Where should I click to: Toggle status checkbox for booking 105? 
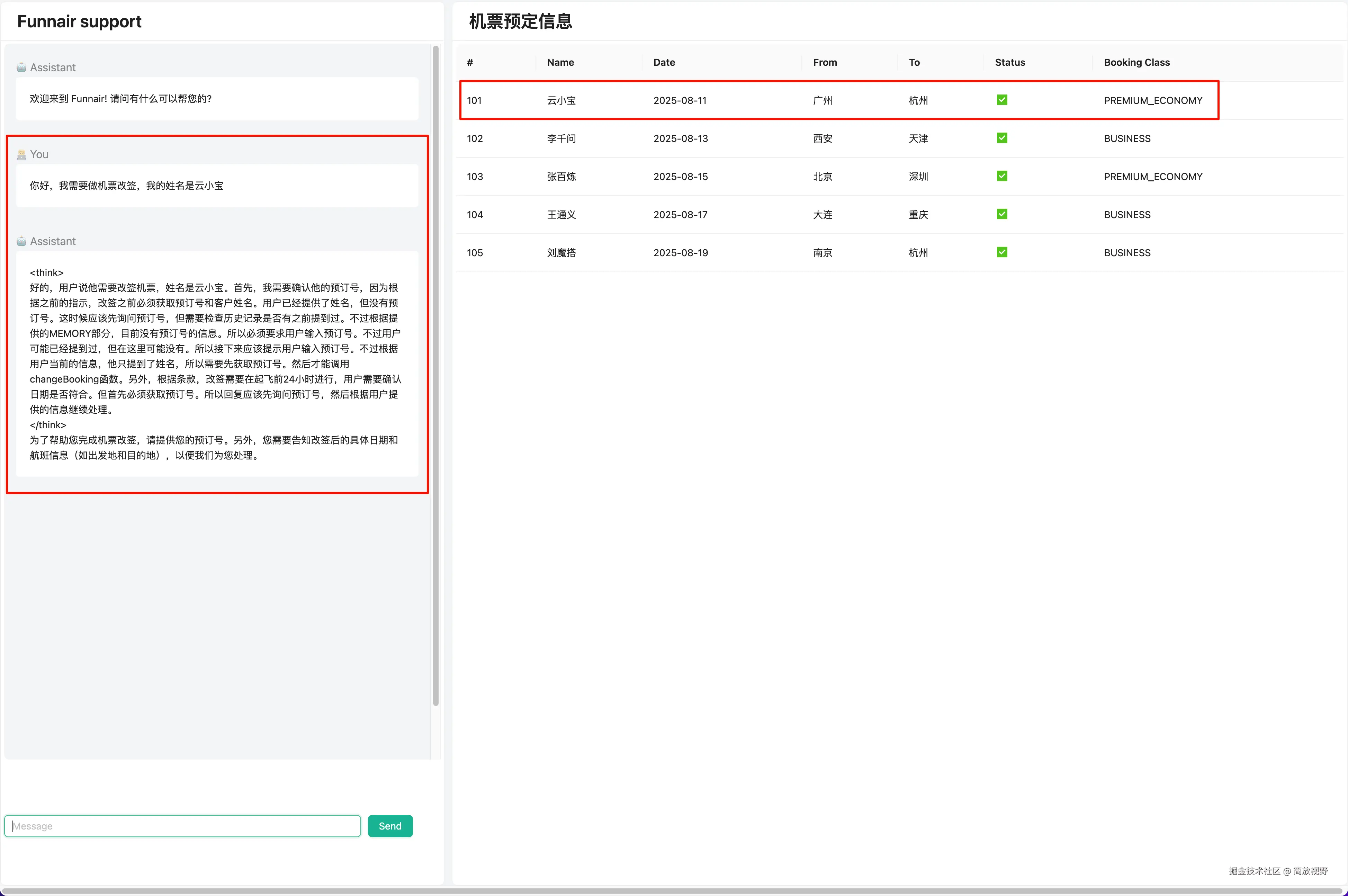pyautogui.click(x=1001, y=252)
